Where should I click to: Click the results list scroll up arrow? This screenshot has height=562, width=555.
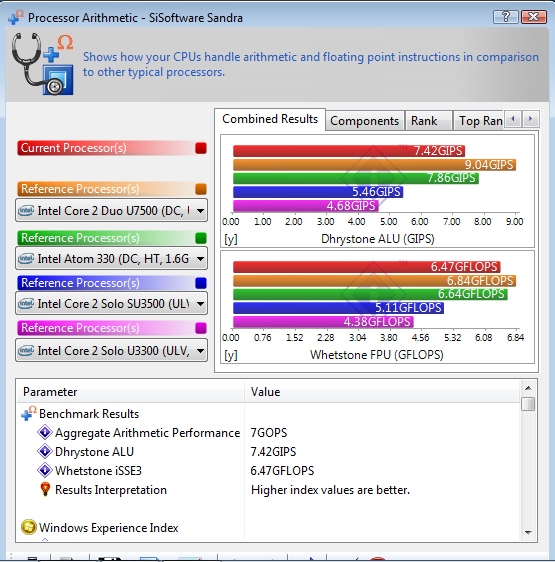pyautogui.click(x=528, y=388)
